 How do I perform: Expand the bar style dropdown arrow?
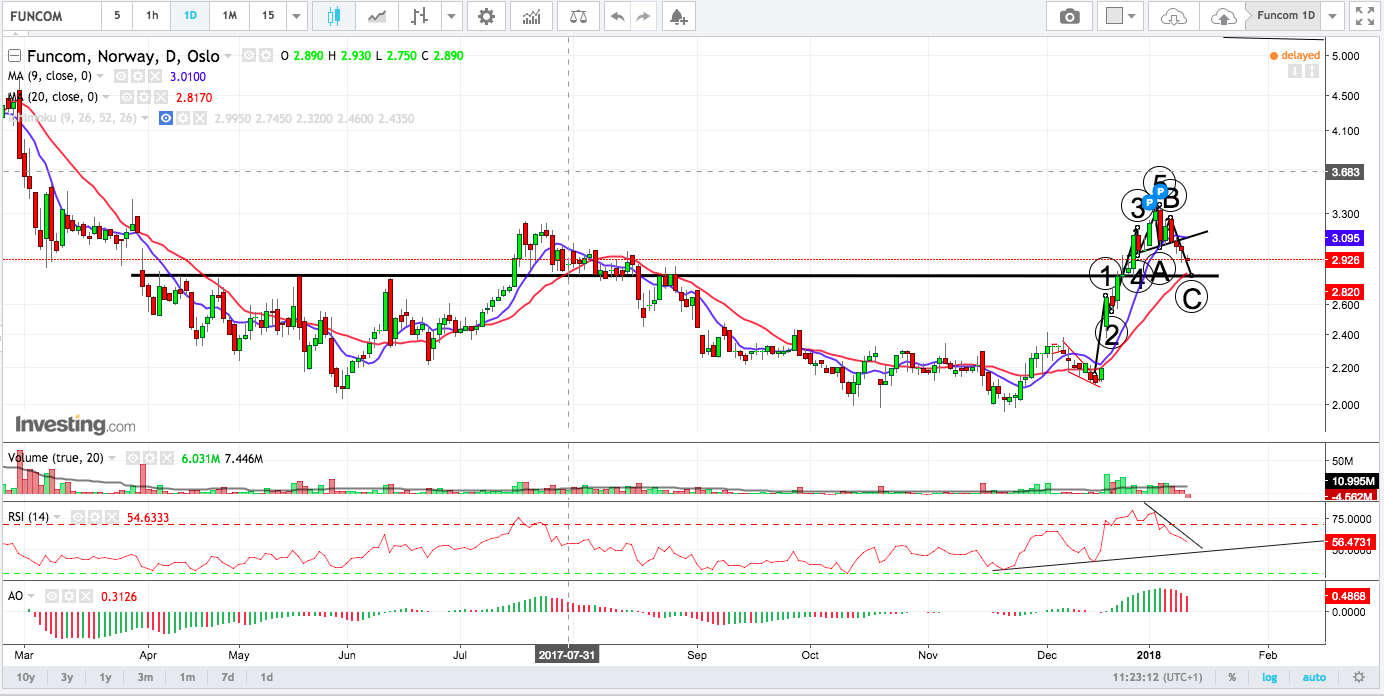(452, 16)
